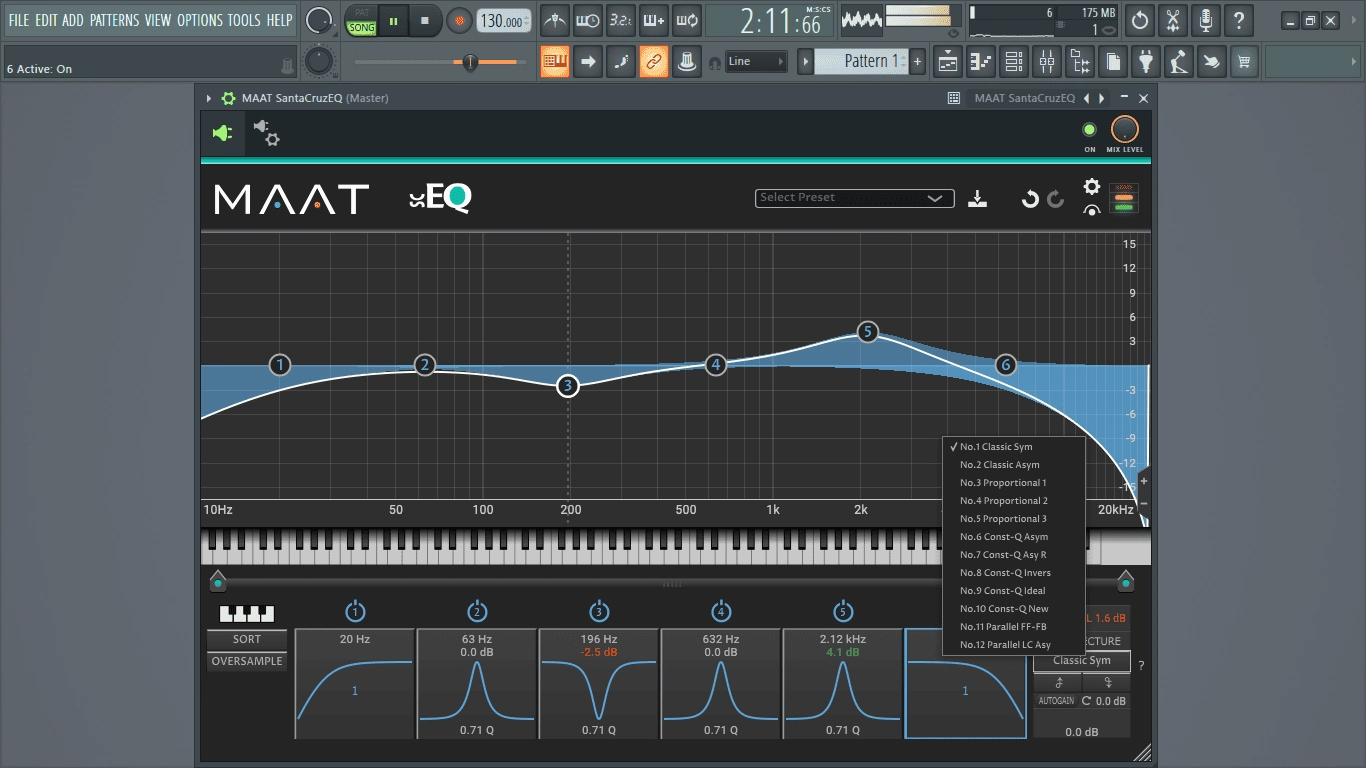1366x768 pixels.
Task: Expand the plugin window menu arrow
Action: [x=209, y=98]
